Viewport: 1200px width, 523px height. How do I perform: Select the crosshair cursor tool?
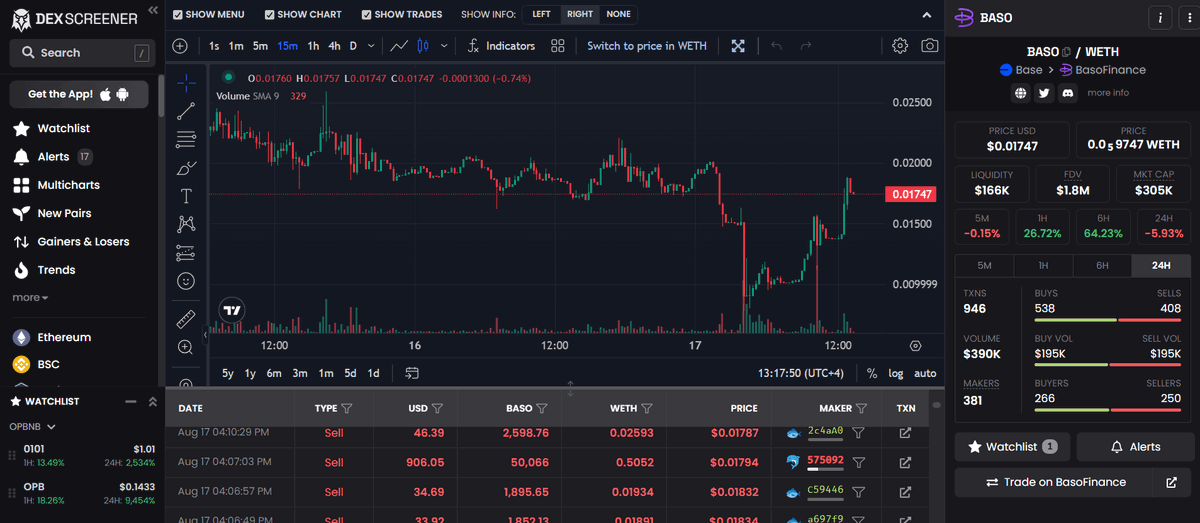[x=186, y=82]
